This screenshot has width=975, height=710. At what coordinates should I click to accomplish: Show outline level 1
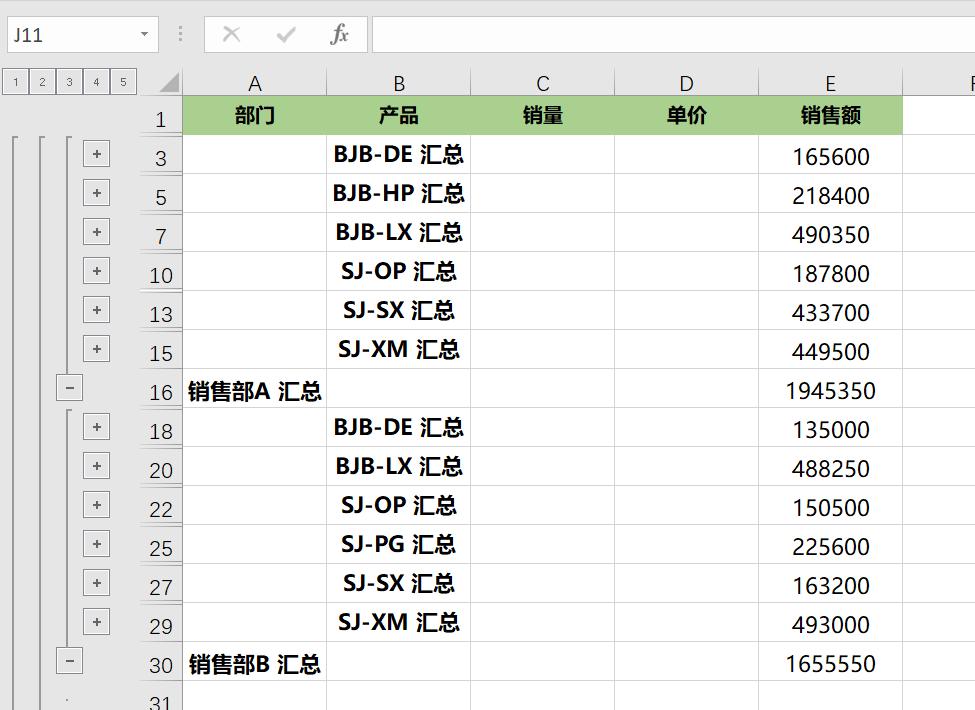pos(16,82)
